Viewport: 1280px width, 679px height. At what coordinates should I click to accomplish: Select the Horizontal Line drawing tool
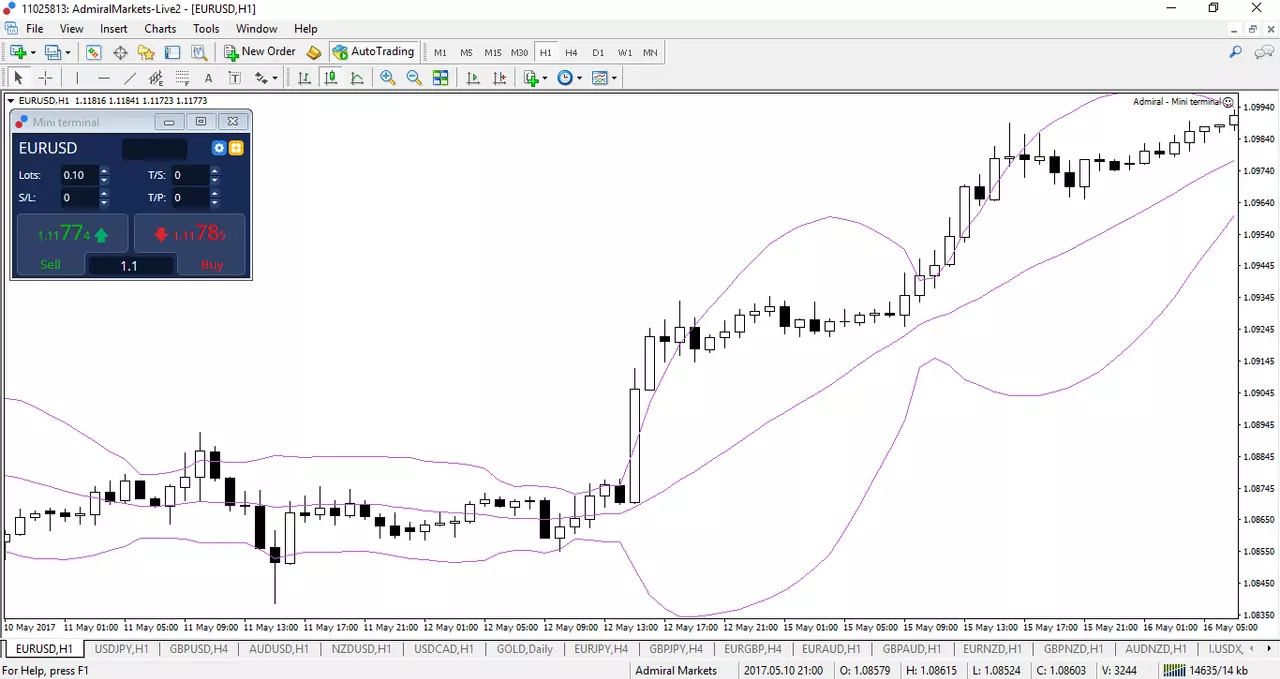(x=103, y=78)
